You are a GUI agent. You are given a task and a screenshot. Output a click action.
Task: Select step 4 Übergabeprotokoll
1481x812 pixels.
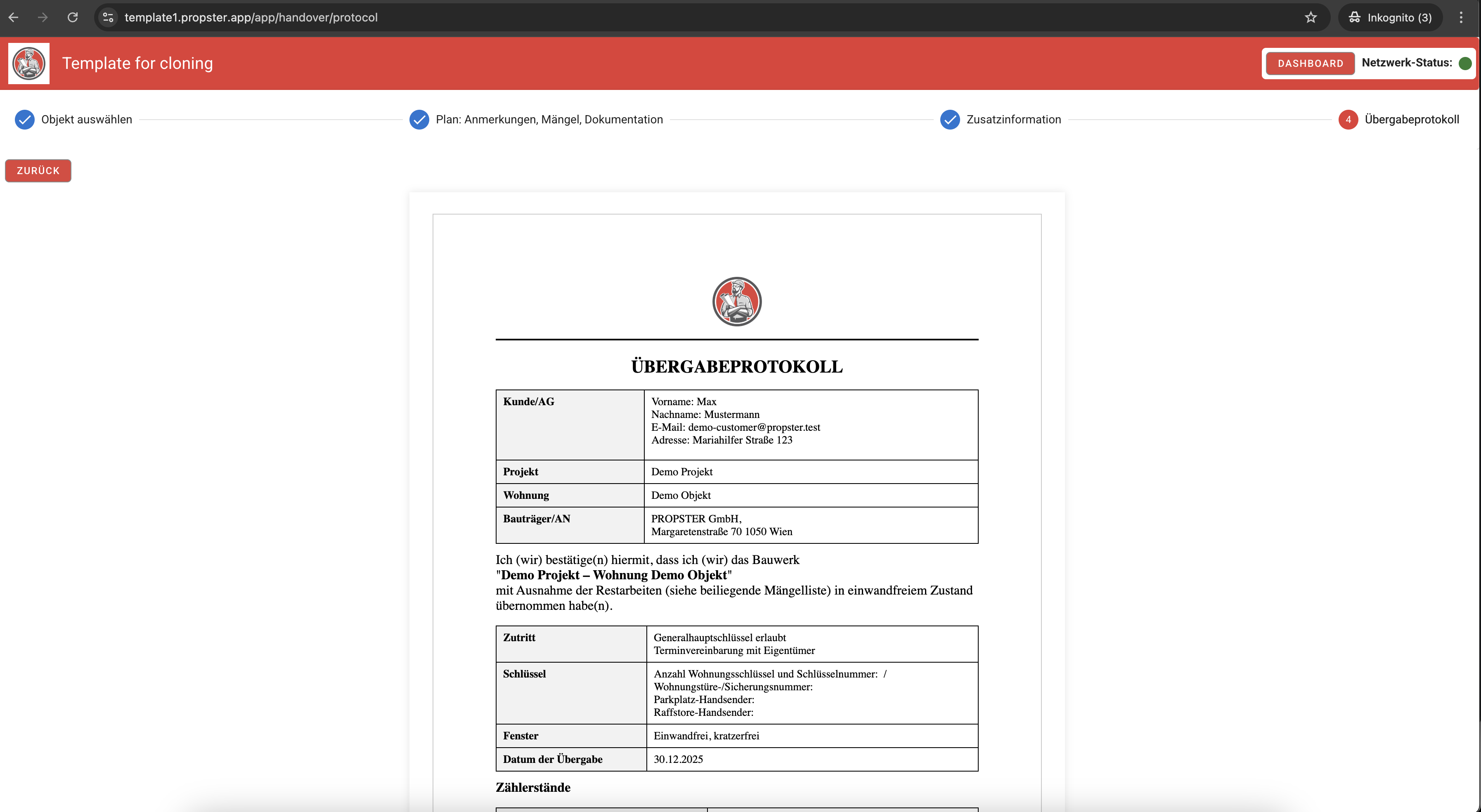point(1348,120)
